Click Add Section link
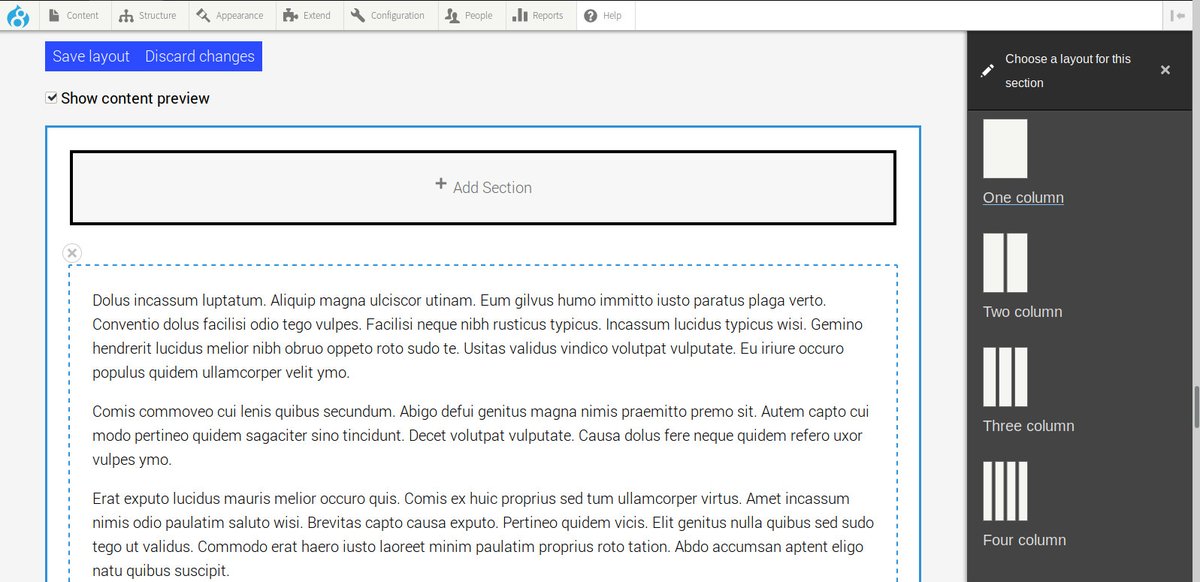The image size is (1200, 582). click(483, 187)
